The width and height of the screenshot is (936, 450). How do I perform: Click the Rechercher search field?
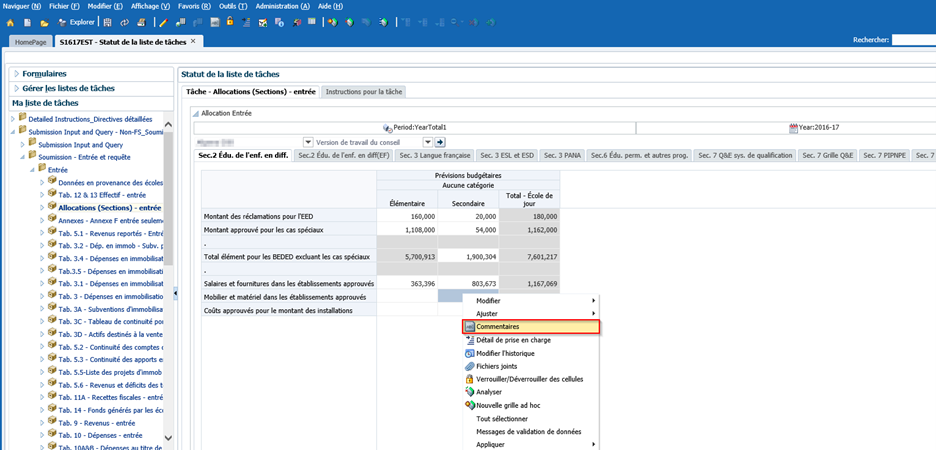tap(913, 40)
